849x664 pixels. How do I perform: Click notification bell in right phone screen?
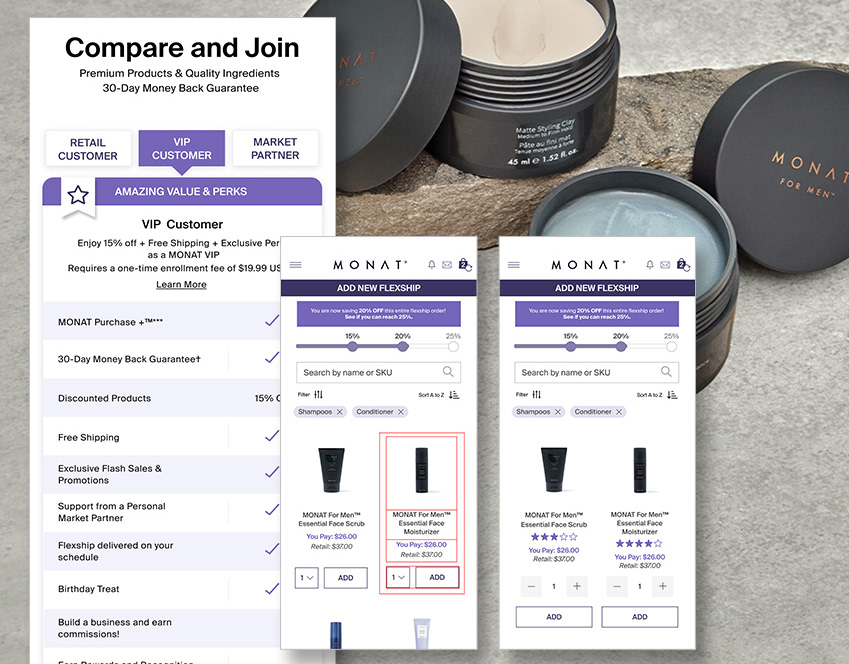[650, 265]
